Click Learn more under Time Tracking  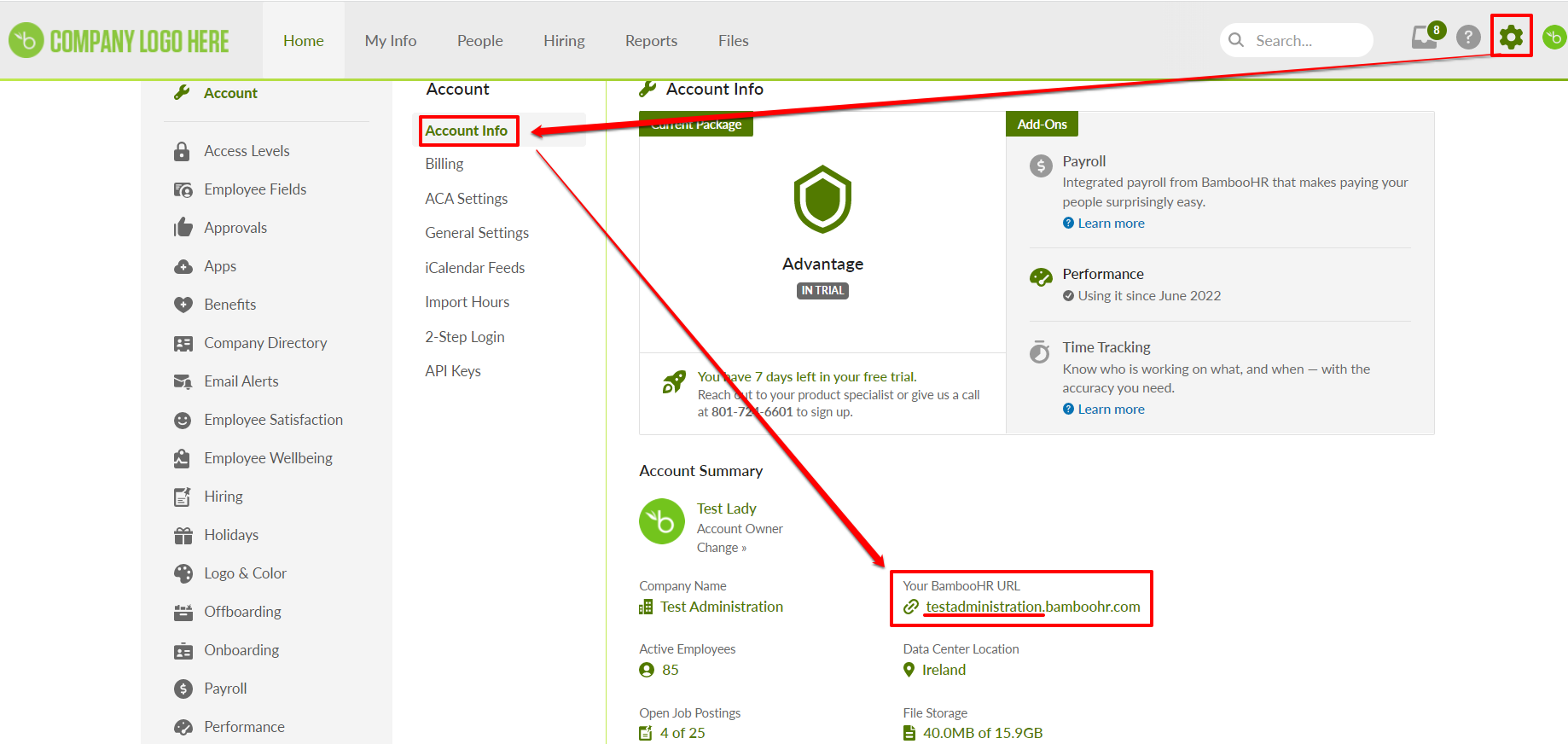point(1111,410)
